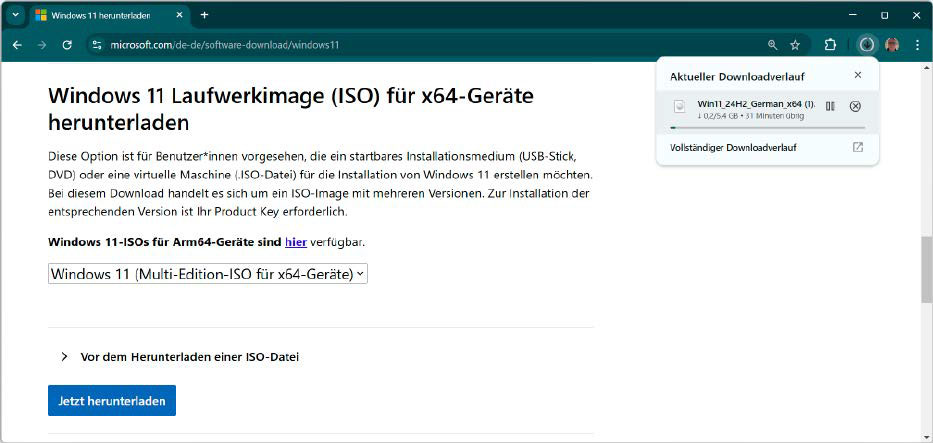Open the tab search dropdown arrow
The image size is (933, 443).
point(15,15)
